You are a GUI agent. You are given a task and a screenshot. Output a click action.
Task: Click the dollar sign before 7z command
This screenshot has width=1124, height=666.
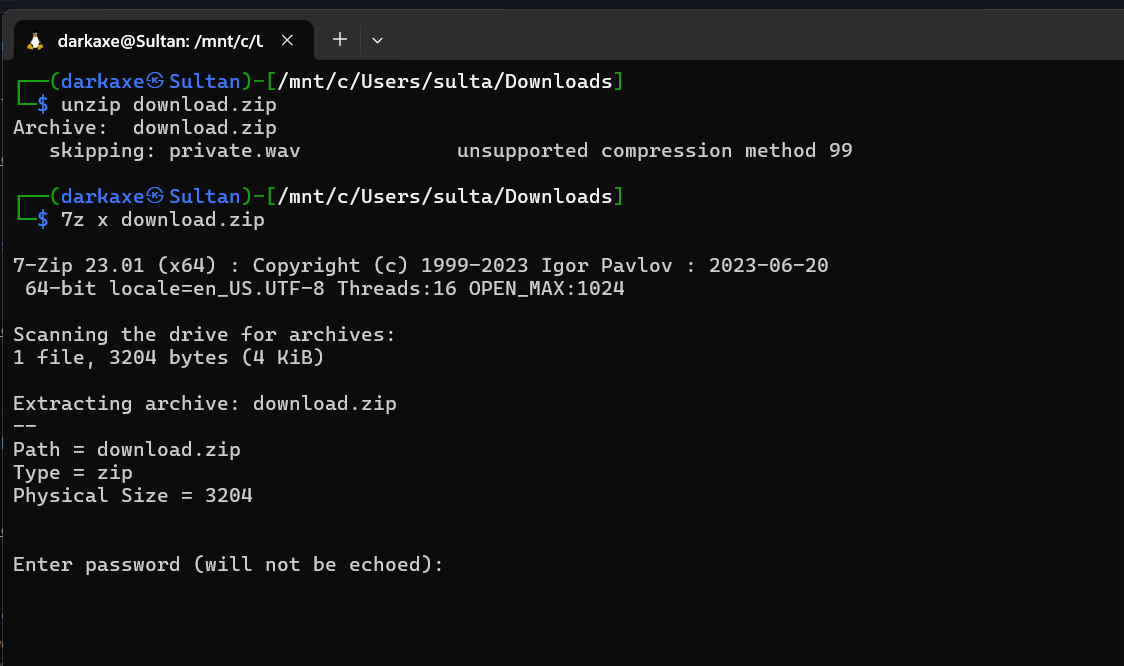42,220
